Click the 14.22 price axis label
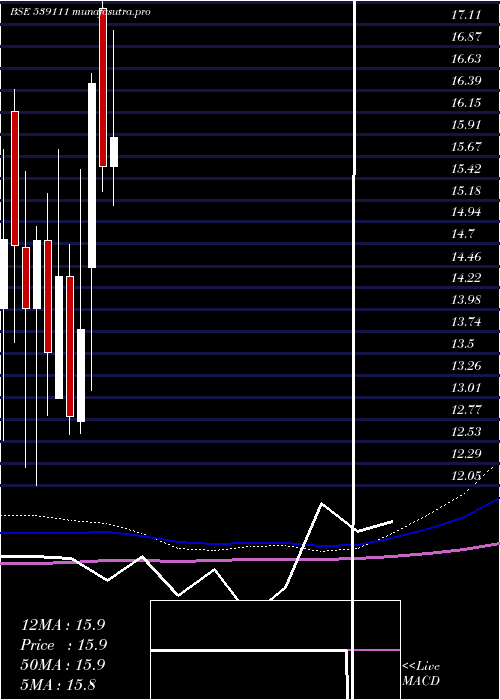500x700 pixels. point(466,278)
